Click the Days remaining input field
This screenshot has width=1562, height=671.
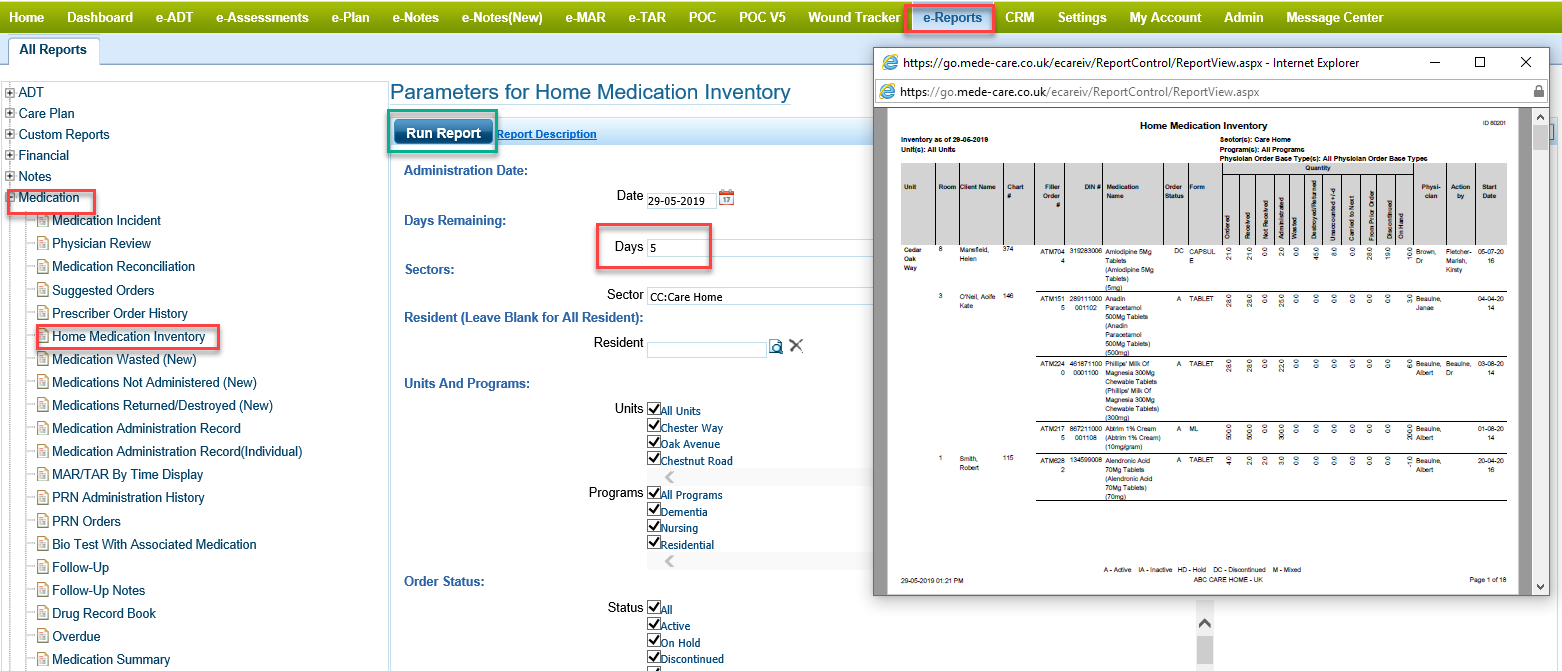point(760,248)
